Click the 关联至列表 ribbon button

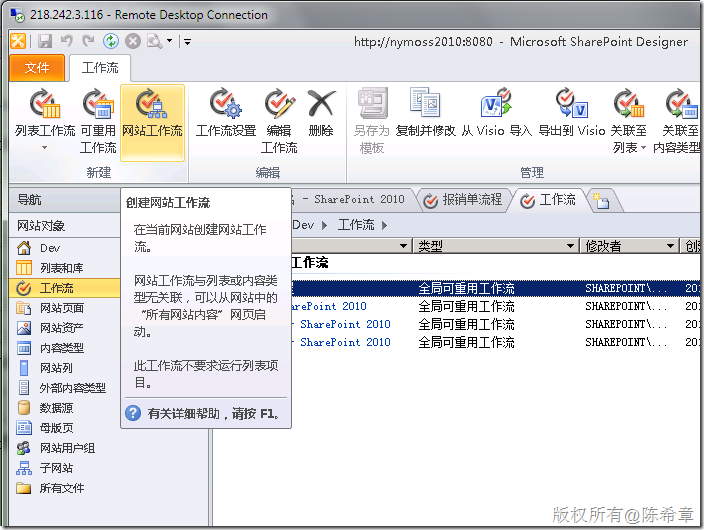tap(629, 121)
